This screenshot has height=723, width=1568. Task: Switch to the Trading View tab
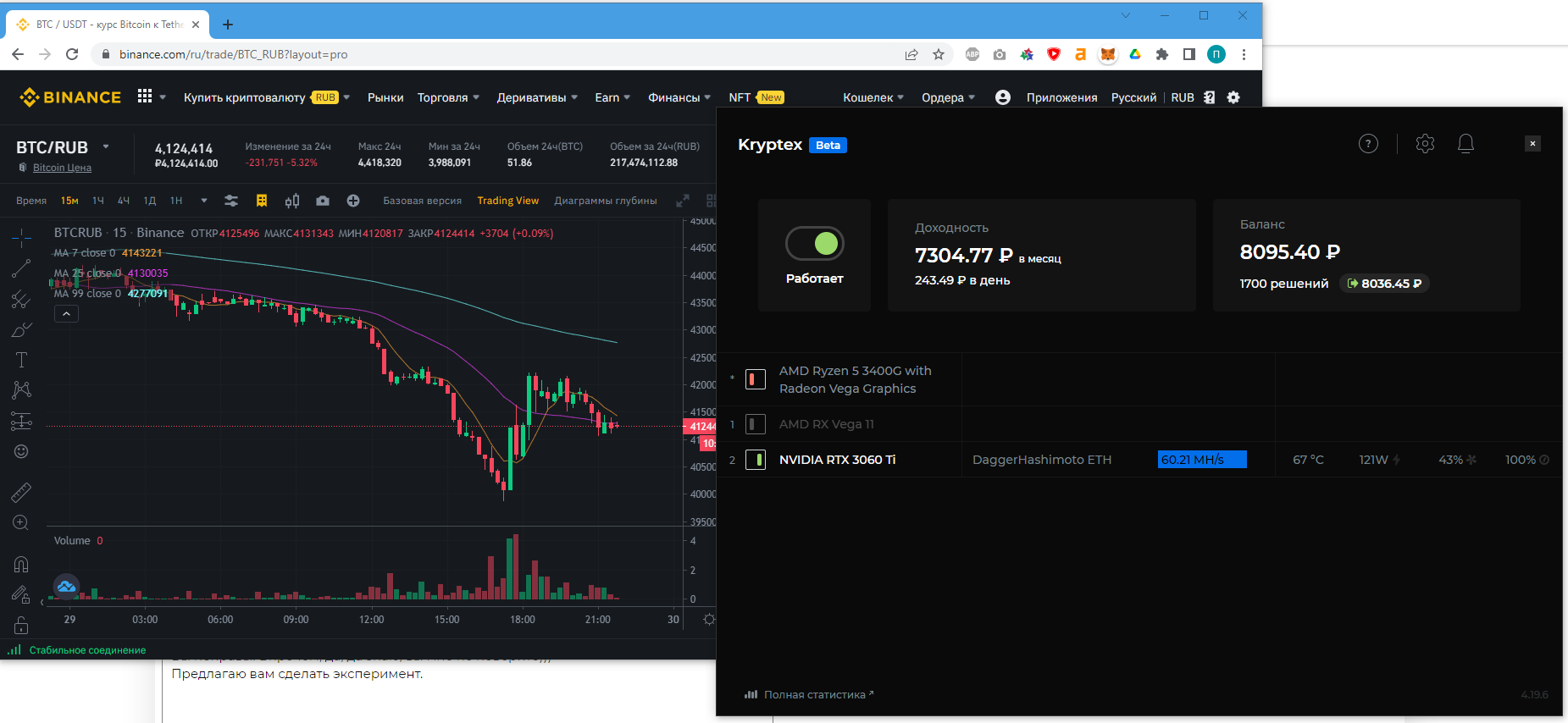pyautogui.click(x=507, y=201)
